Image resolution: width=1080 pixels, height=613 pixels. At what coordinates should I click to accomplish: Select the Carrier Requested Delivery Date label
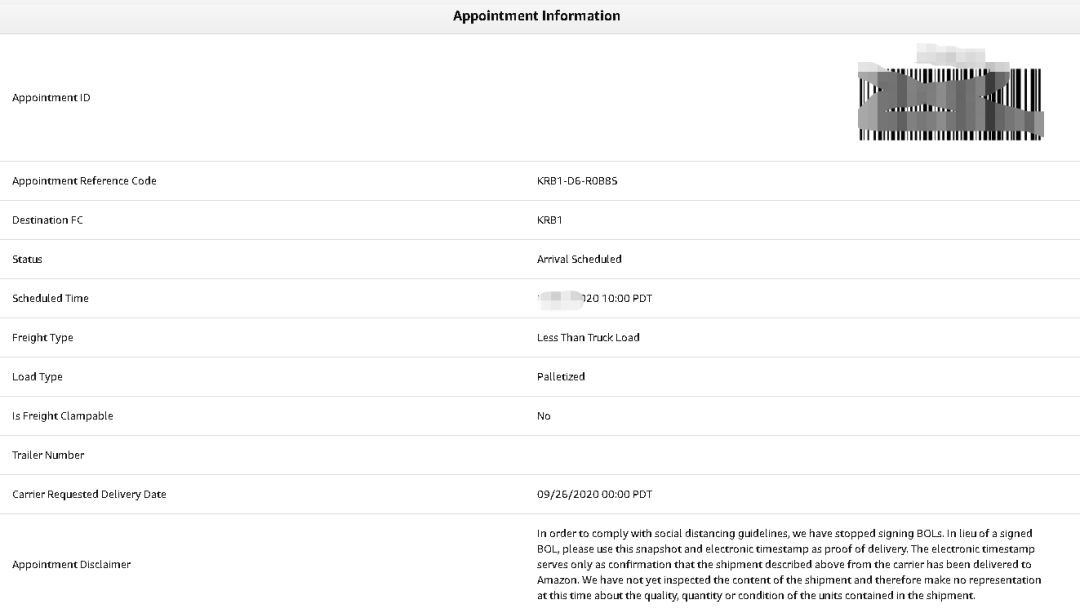pyautogui.click(x=89, y=495)
